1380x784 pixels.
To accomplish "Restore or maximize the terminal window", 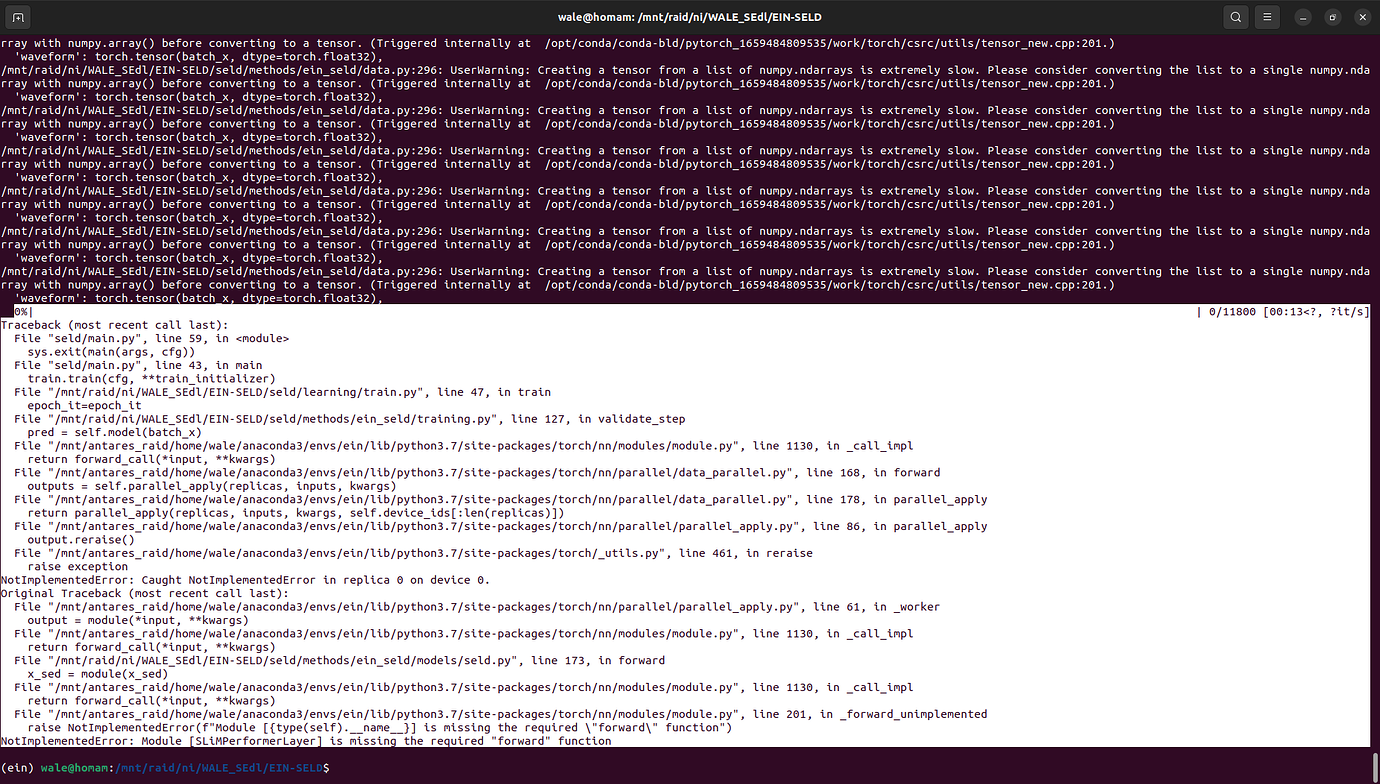I will [1333, 17].
